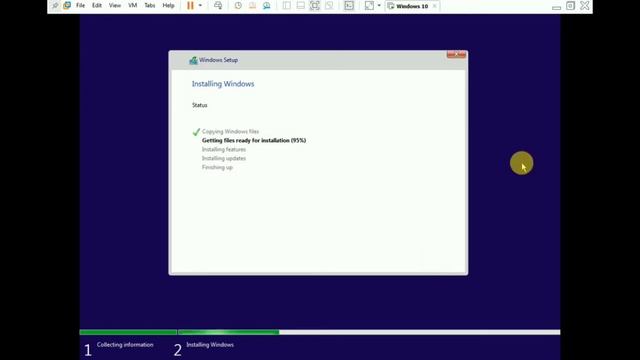The width and height of the screenshot is (640, 360).
Task: Open the View menu
Action: click(115, 5)
